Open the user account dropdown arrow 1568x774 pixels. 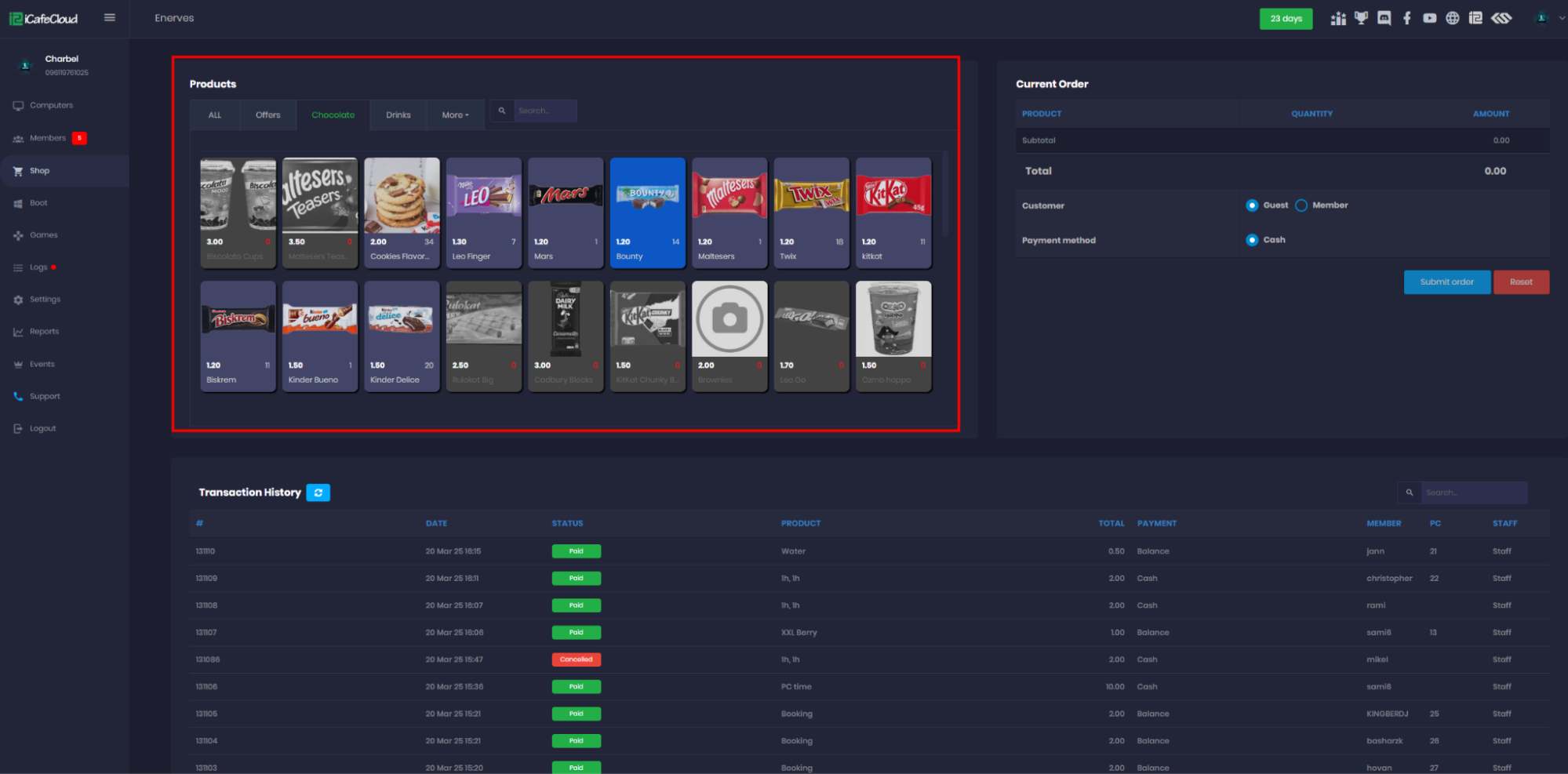[x=1561, y=18]
